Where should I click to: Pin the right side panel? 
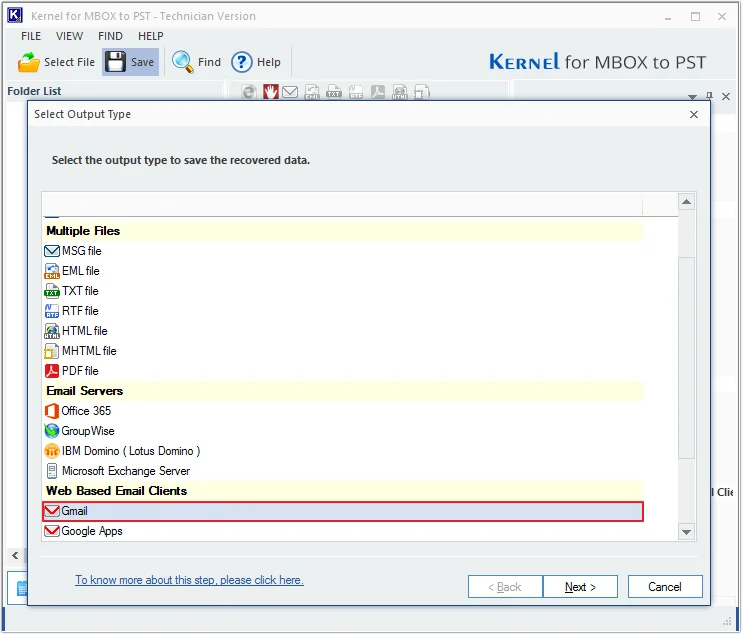709,96
